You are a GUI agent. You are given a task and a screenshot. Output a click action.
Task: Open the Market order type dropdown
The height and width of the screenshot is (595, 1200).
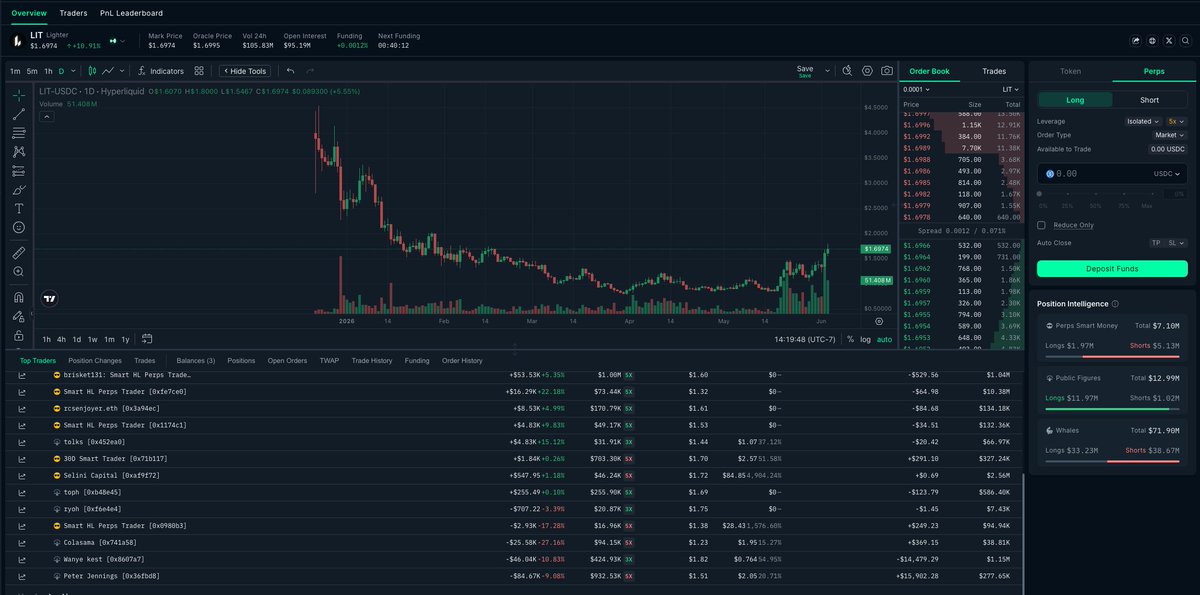1170,135
